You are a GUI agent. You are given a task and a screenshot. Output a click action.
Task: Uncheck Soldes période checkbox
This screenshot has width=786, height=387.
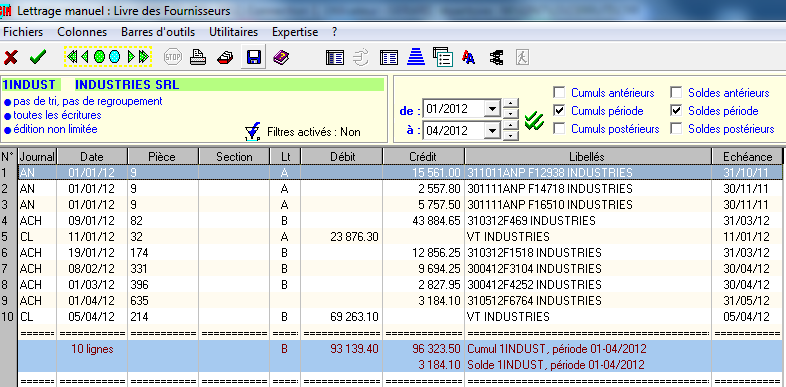coord(676,110)
